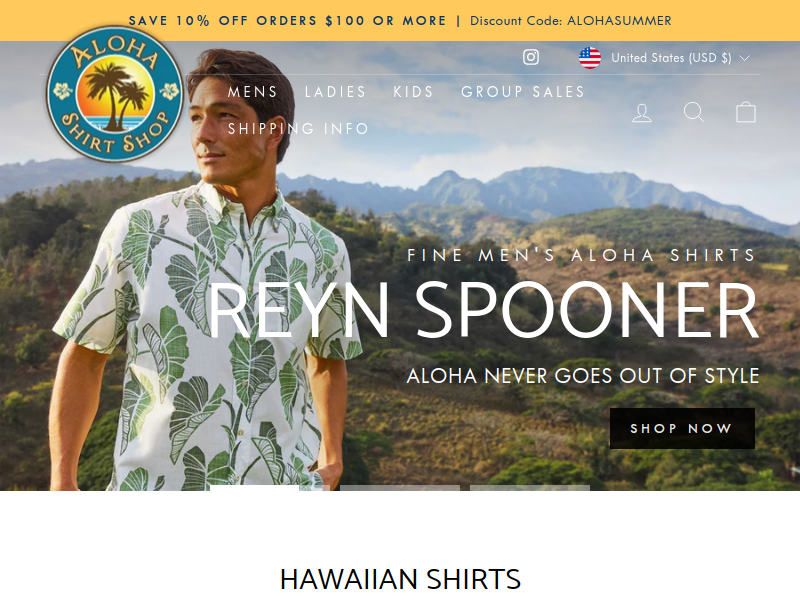Click the ALOHASUMMER discount announcement bar

(400, 20)
